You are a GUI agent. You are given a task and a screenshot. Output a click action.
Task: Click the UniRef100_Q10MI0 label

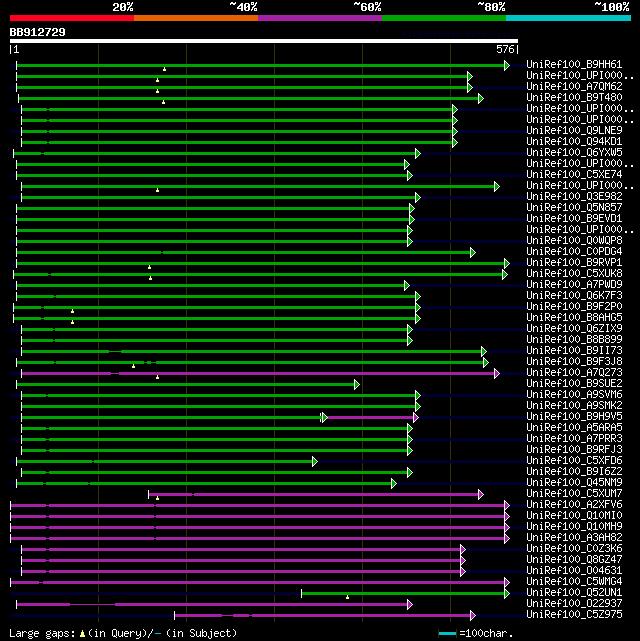point(574,515)
